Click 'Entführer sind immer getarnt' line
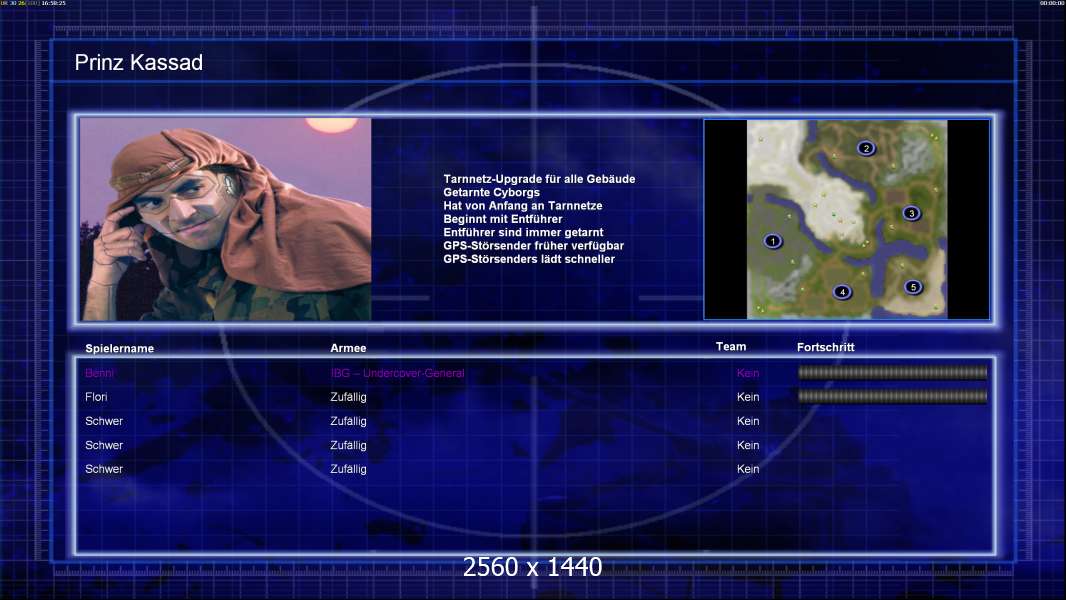 [x=523, y=232]
